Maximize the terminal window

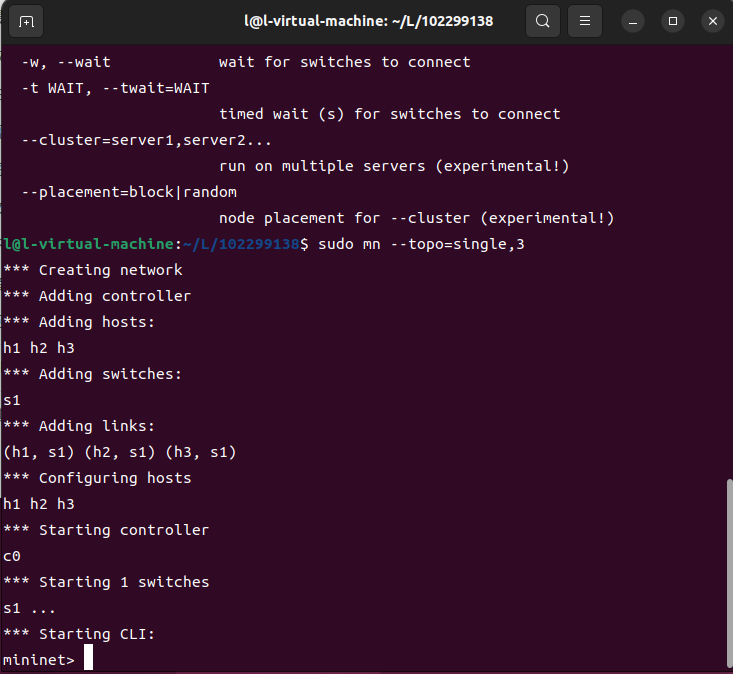pyautogui.click(x=673, y=22)
